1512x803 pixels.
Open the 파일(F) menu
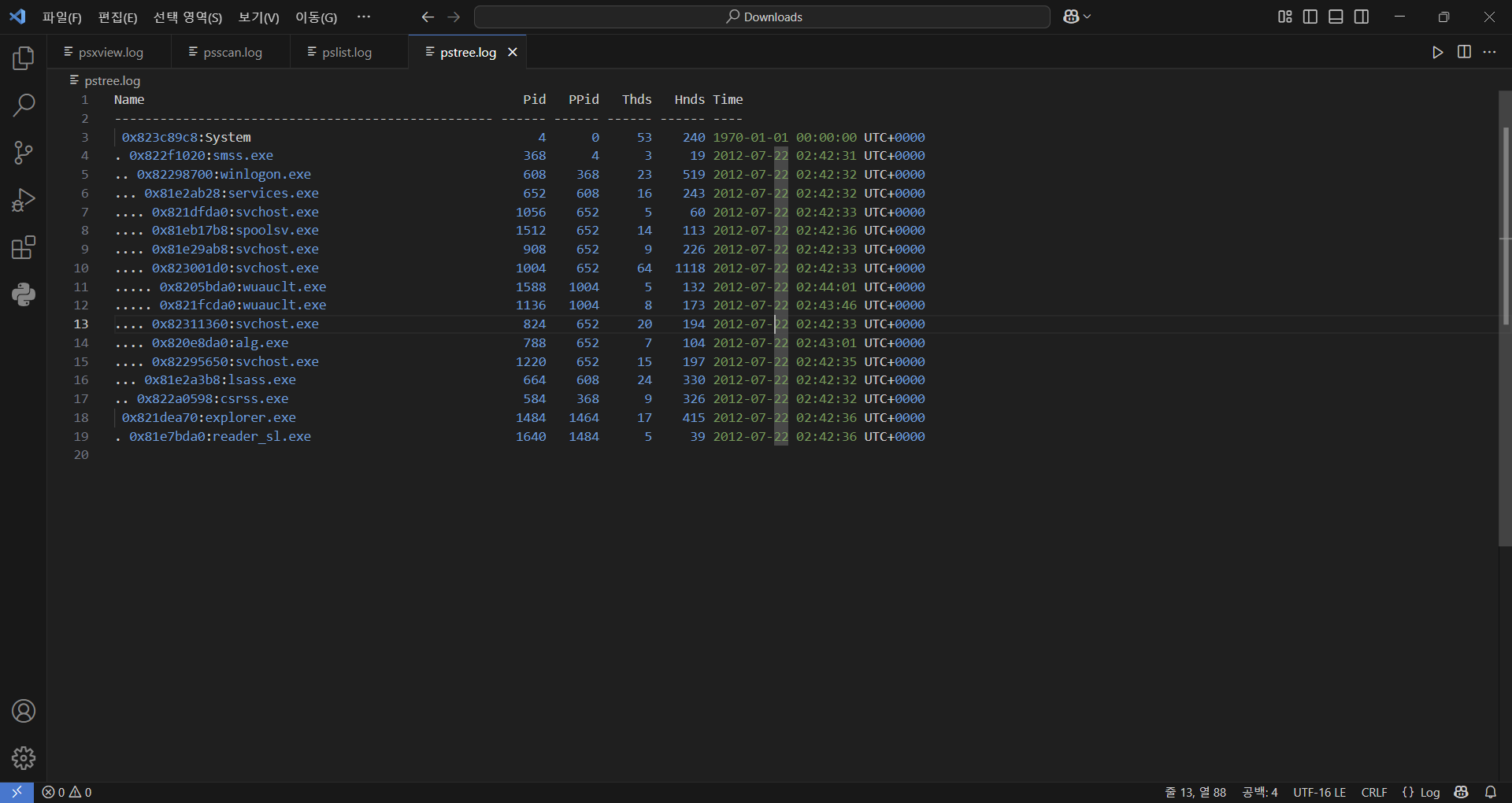coord(61,17)
